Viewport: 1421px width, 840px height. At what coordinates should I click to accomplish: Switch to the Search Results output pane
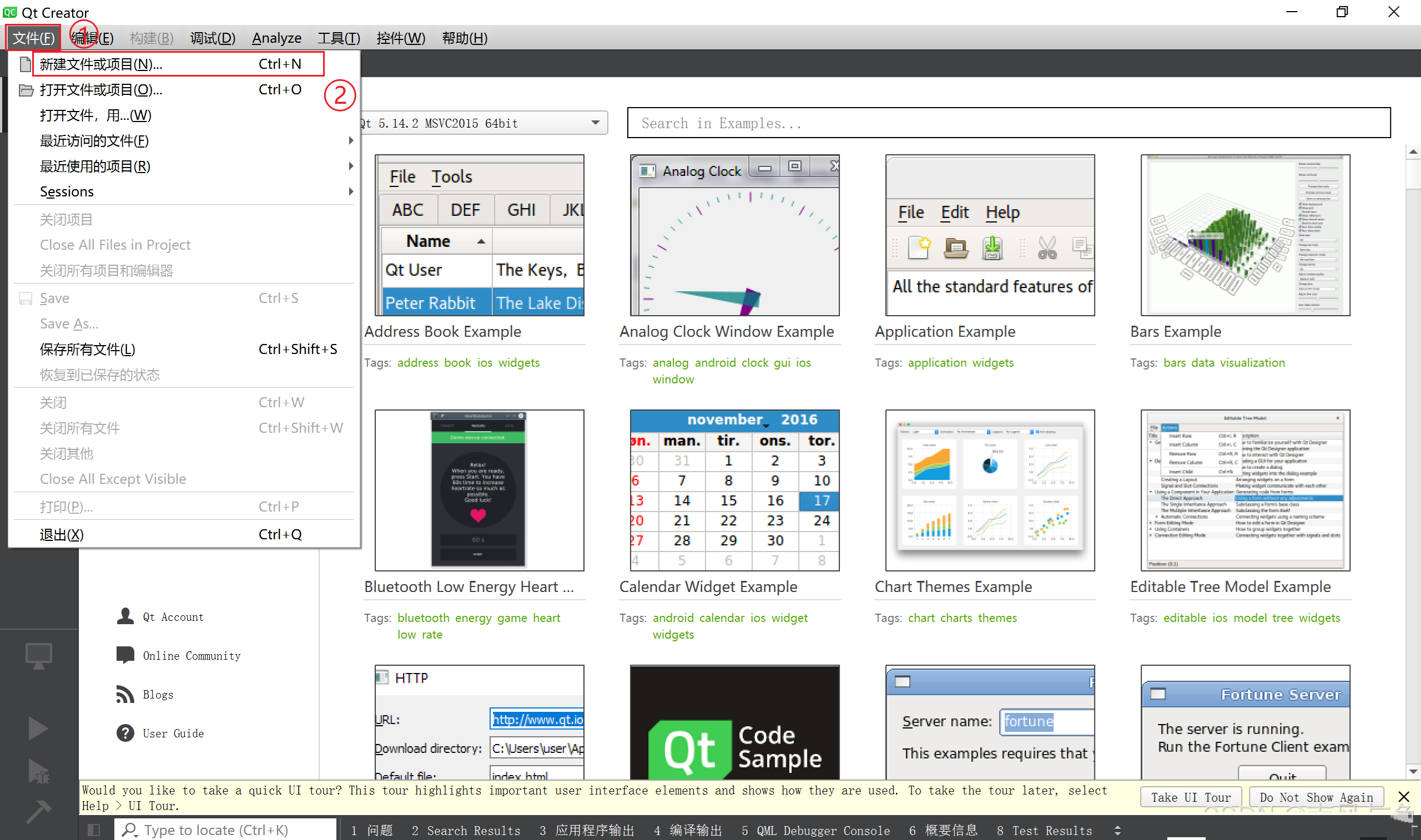click(466, 831)
